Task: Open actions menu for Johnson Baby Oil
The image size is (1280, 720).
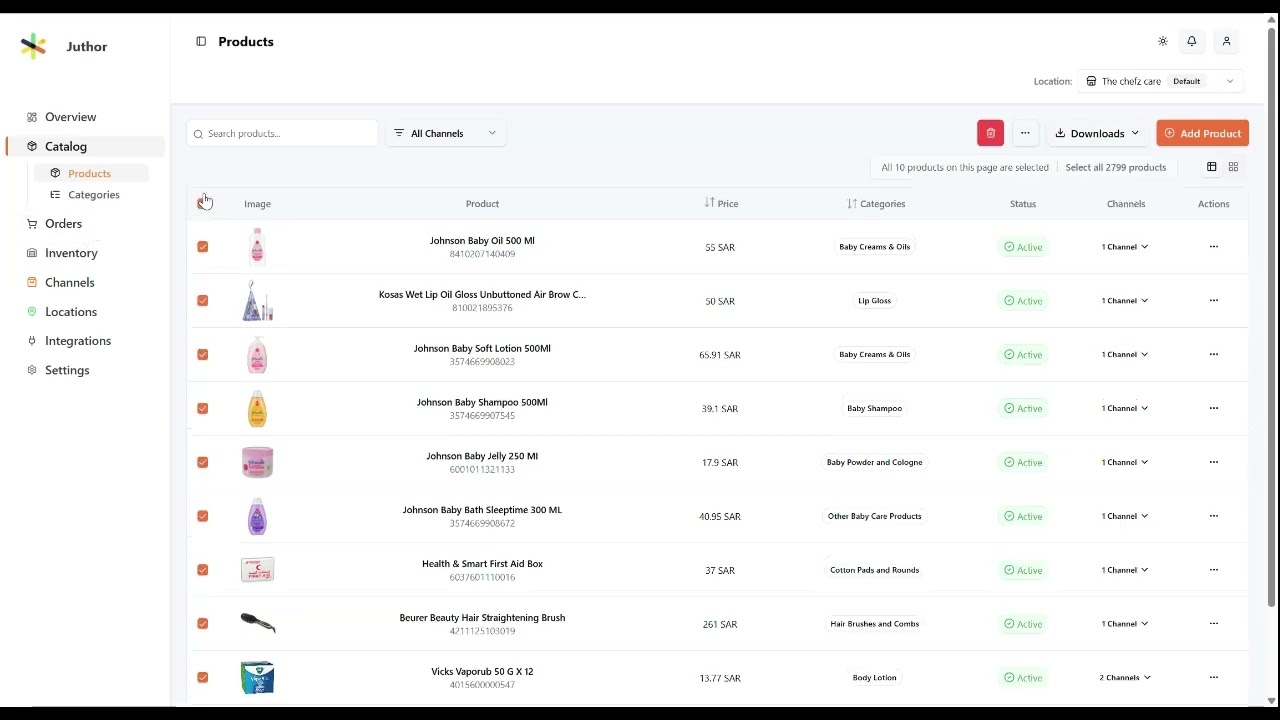Action: [x=1214, y=247]
